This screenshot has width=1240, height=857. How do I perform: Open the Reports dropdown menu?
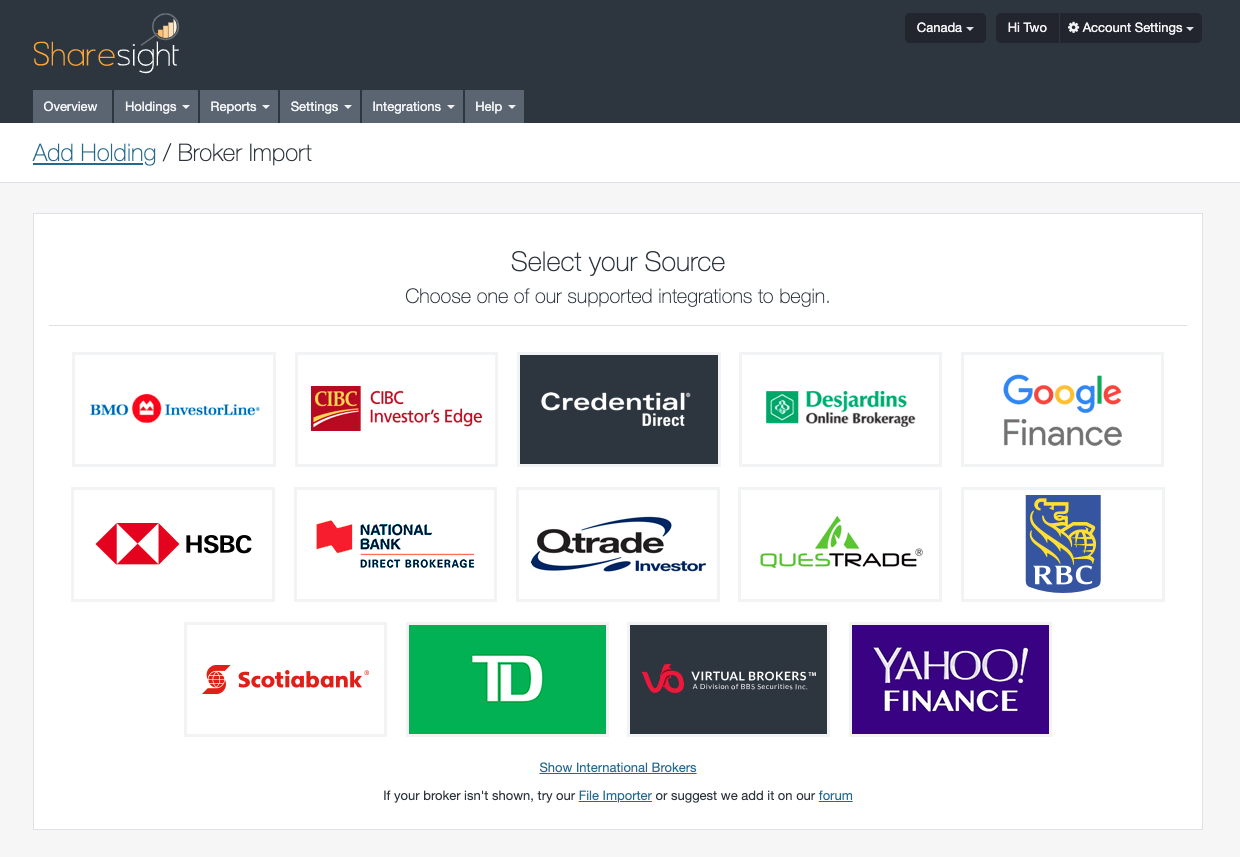click(240, 107)
